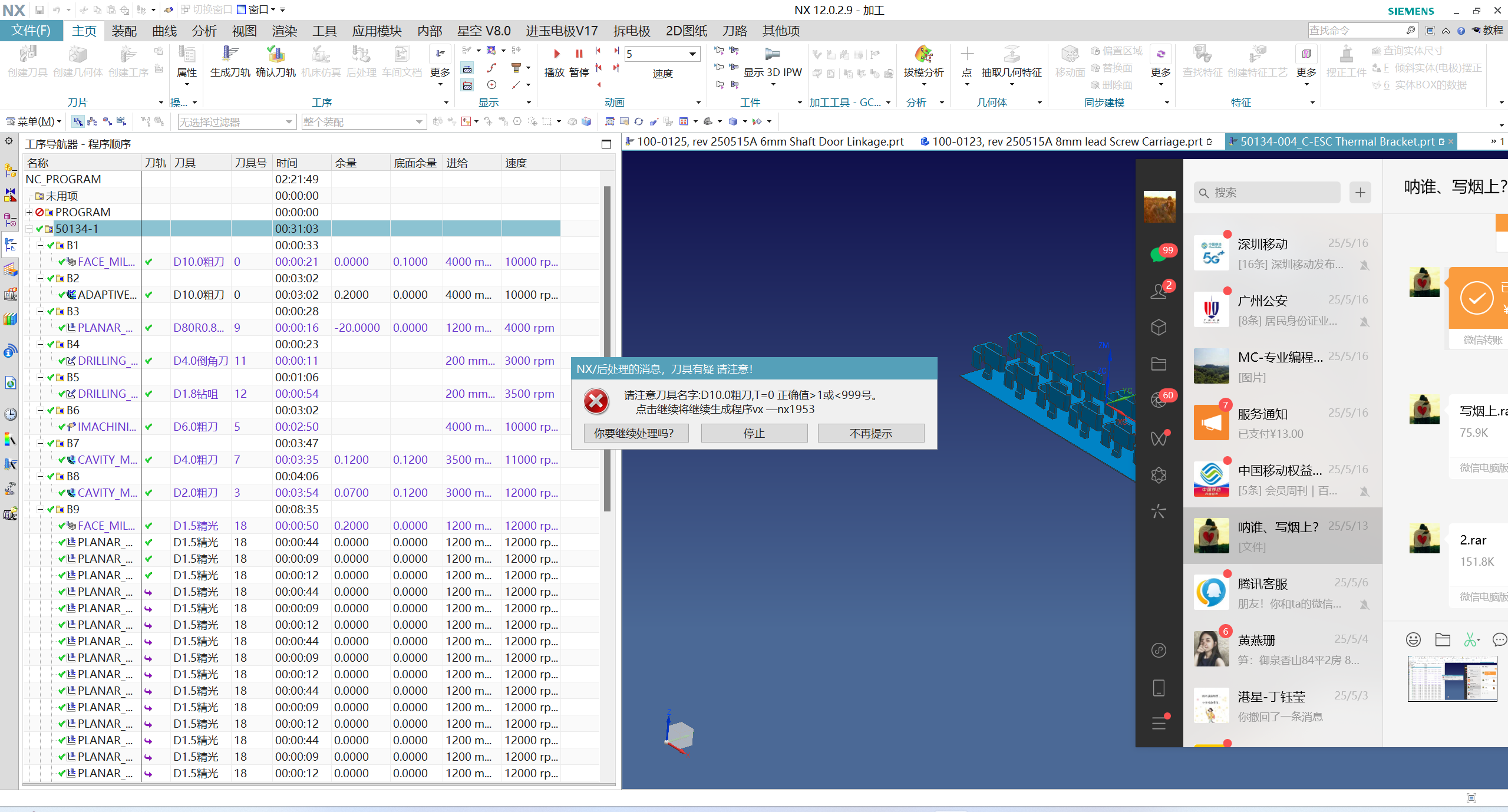This screenshot has height=812, width=1508.
Task: Collapse the 50134-1 program group
Action: [29, 229]
